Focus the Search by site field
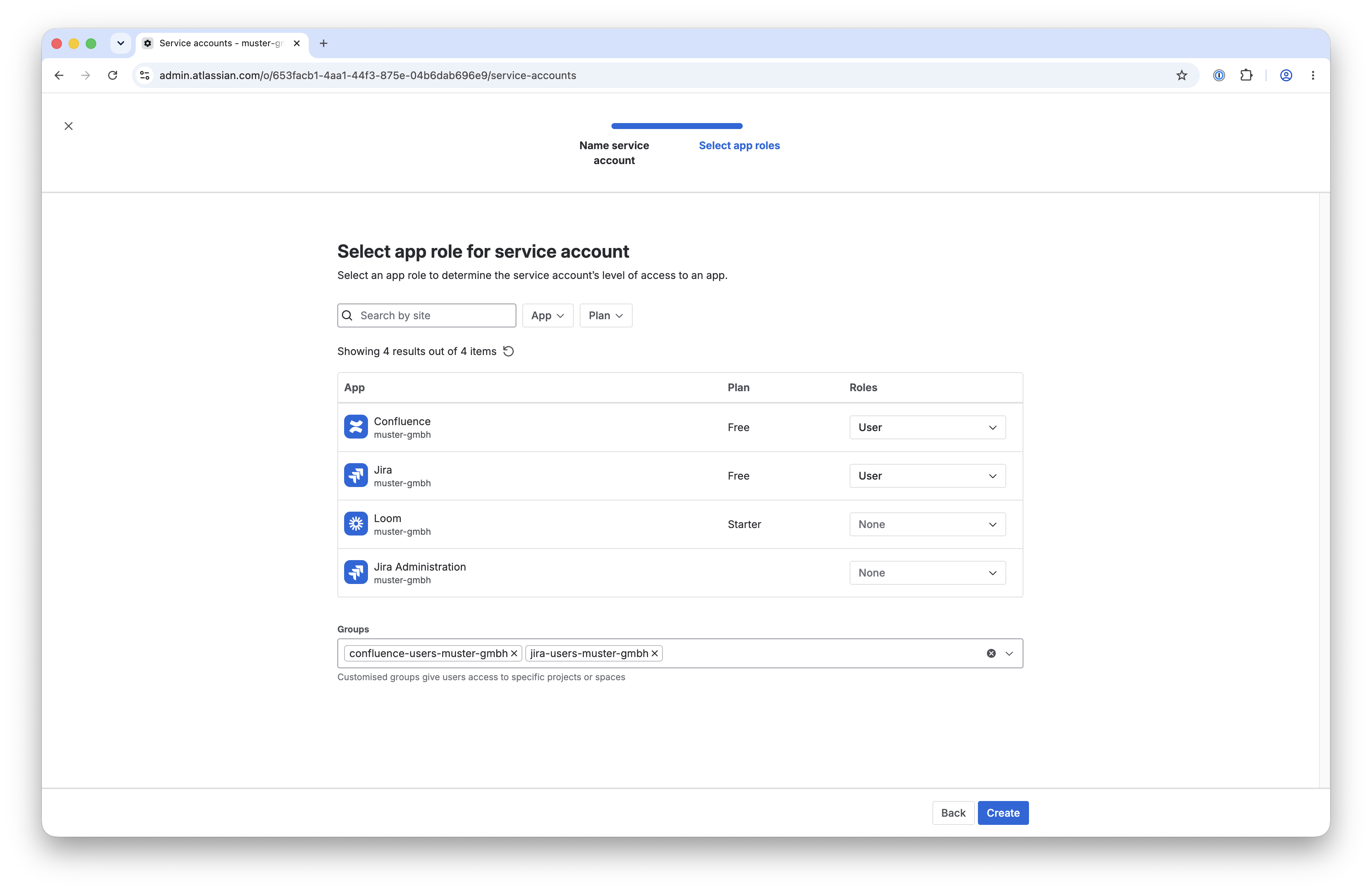The width and height of the screenshot is (1372, 892). tap(427, 315)
